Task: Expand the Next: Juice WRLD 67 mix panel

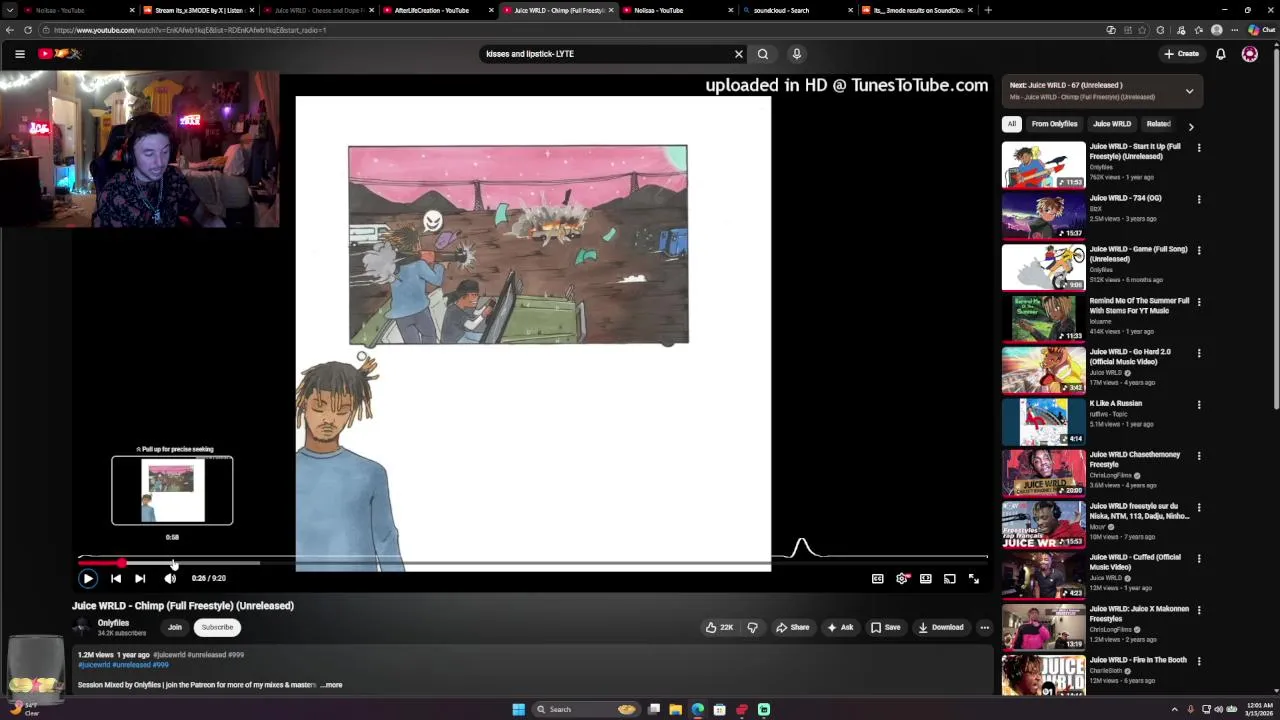Action: pyautogui.click(x=1190, y=91)
